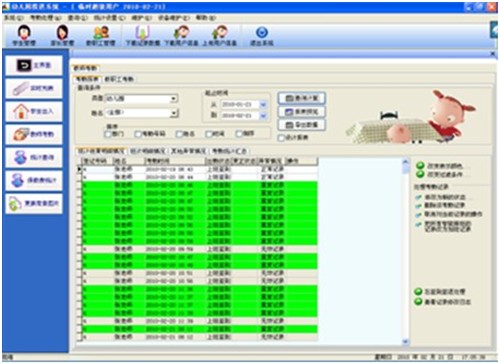Open the house icon sidebar button
This screenshot has width=499, height=363.
[x=21, y=111]
